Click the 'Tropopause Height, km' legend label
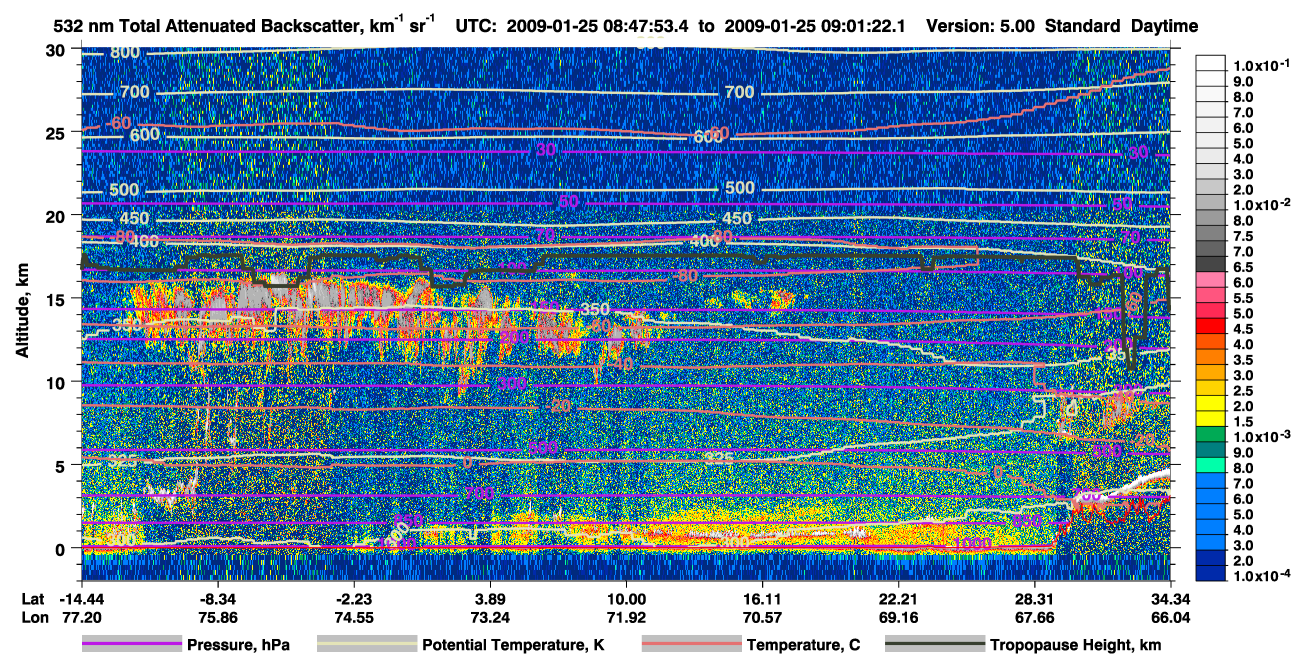The image size is (1300, 667). 1075,645
